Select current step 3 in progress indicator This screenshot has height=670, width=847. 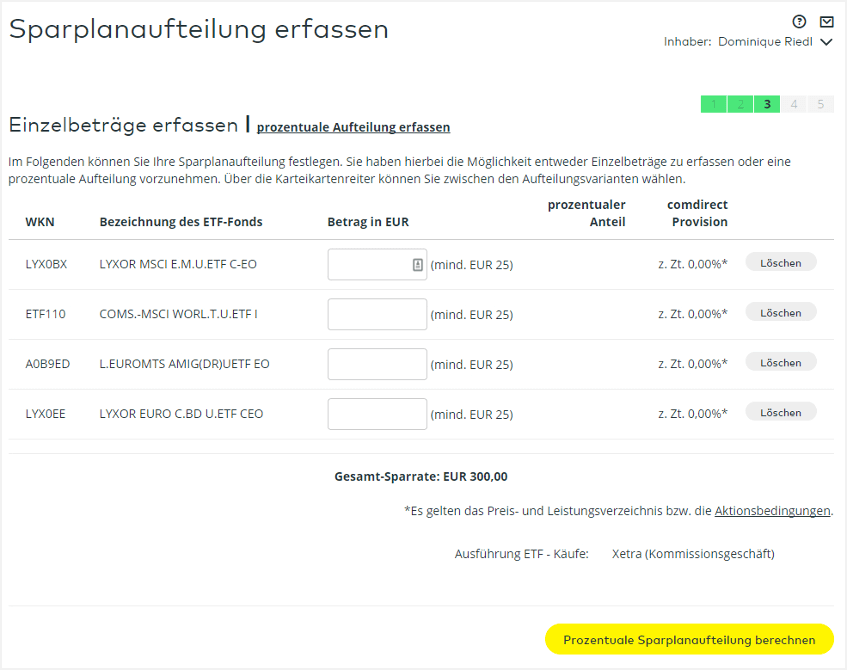point(767,104)
